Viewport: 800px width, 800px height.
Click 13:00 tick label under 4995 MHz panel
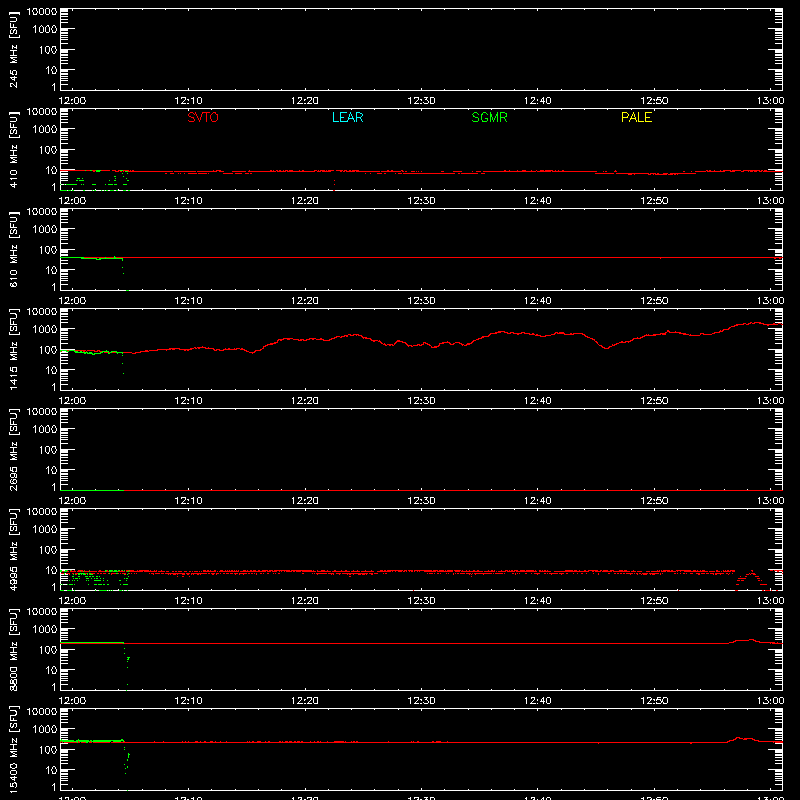point(770,601)
